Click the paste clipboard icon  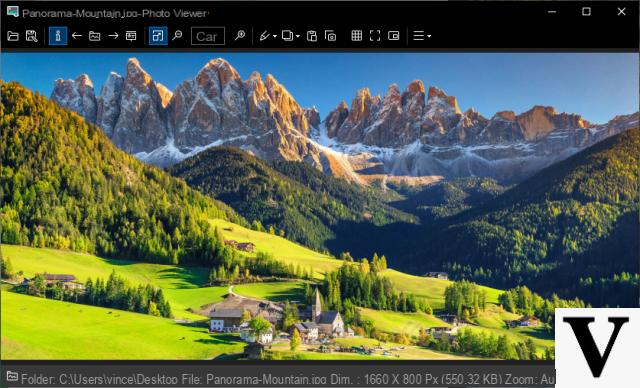coord(312,36)
